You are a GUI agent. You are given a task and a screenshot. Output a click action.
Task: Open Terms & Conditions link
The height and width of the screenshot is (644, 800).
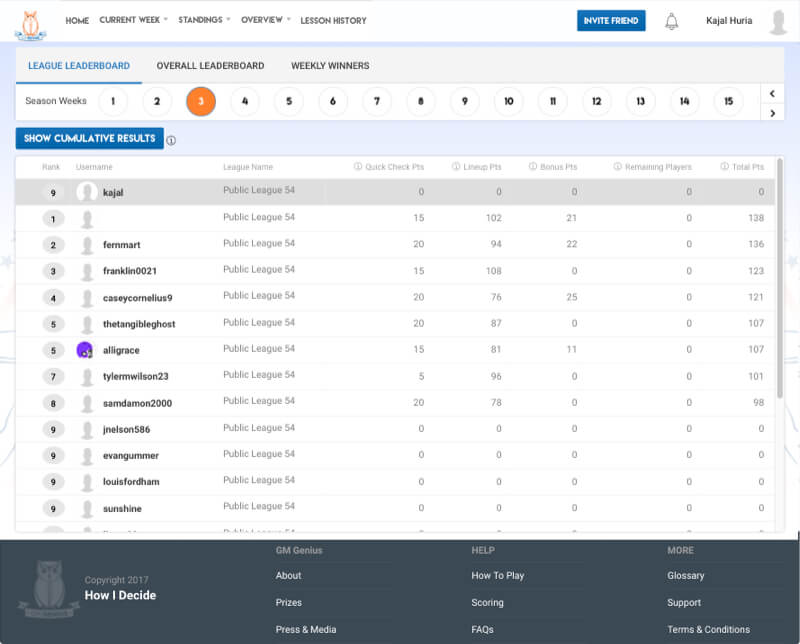[708, 629]
